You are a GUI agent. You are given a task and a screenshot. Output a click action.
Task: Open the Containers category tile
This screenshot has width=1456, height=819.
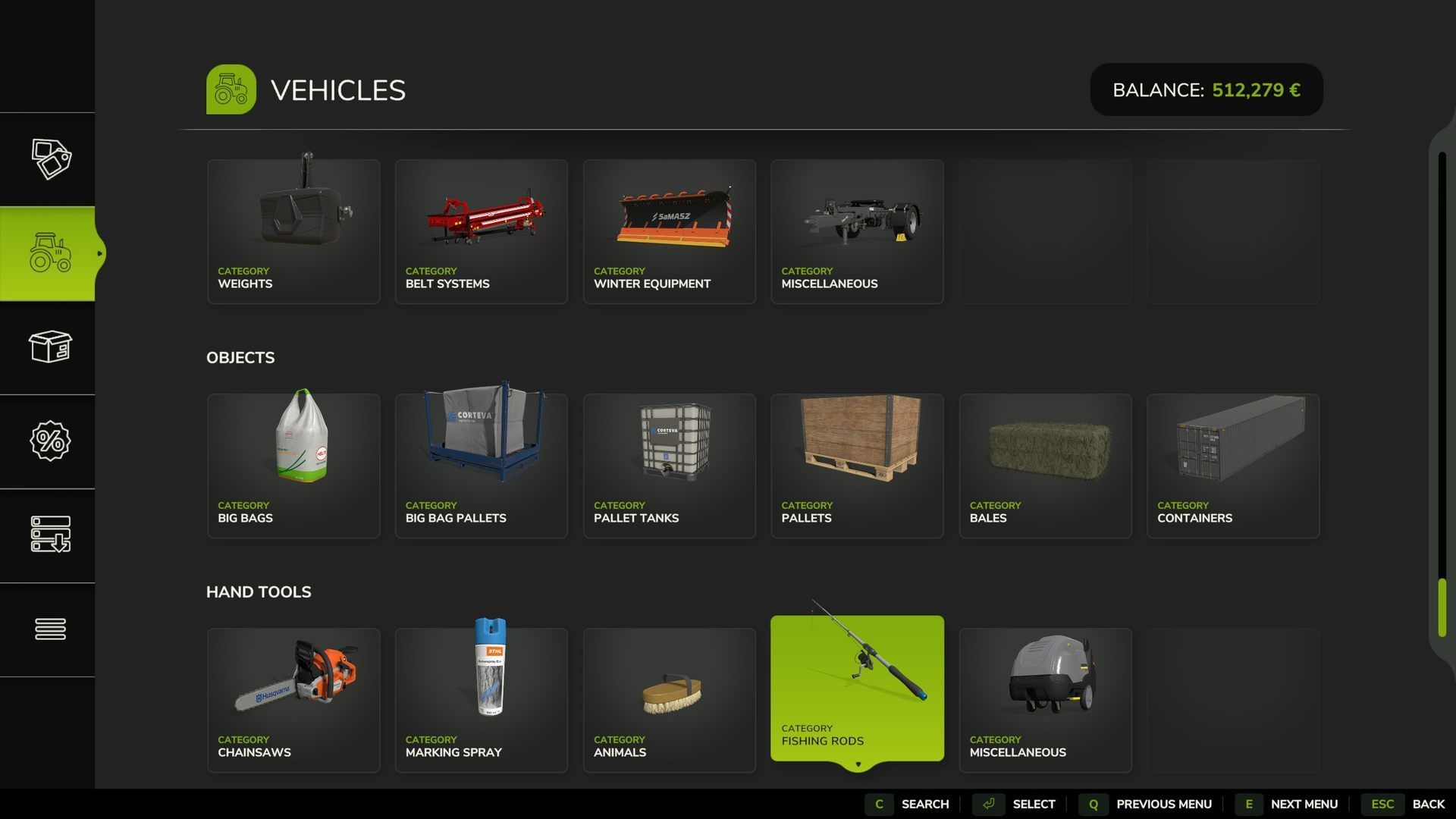[1233, 466]
